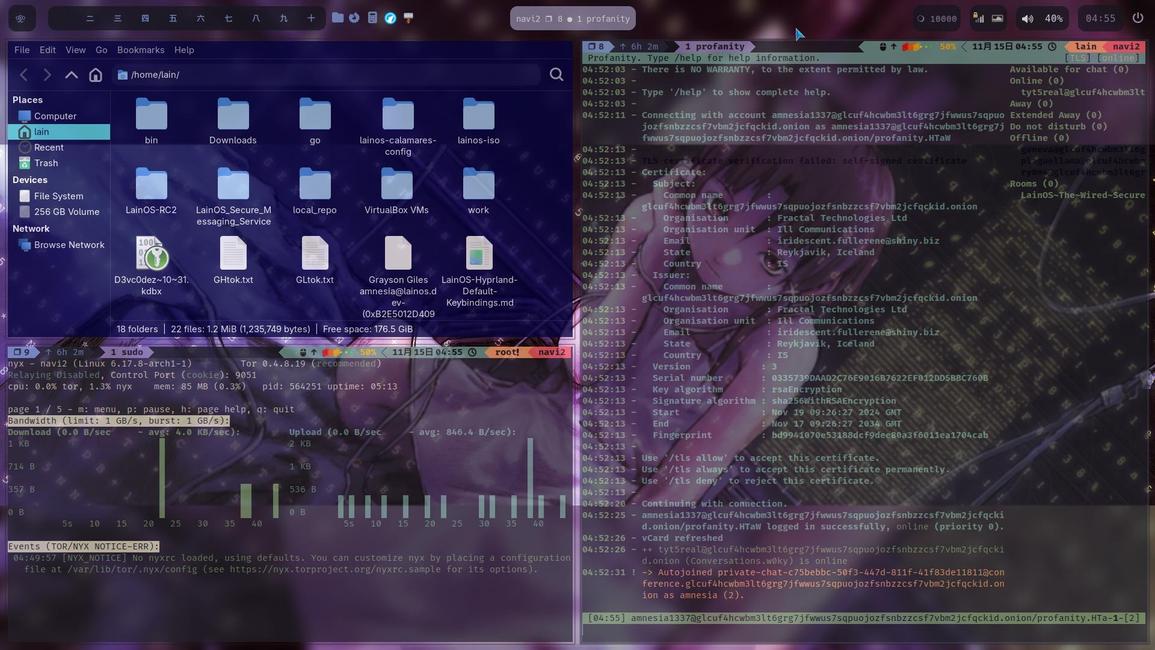
Task: Open the file manager icon in top bar
Action: point(338,17)
